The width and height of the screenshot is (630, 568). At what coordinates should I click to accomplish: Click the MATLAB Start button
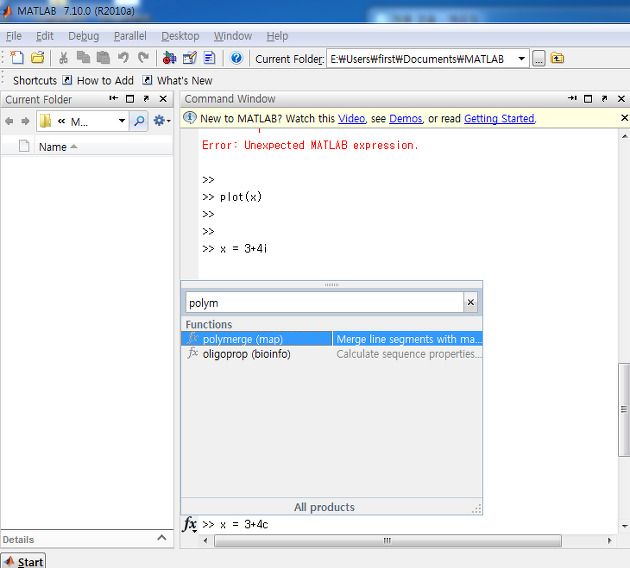pos(23,561)
